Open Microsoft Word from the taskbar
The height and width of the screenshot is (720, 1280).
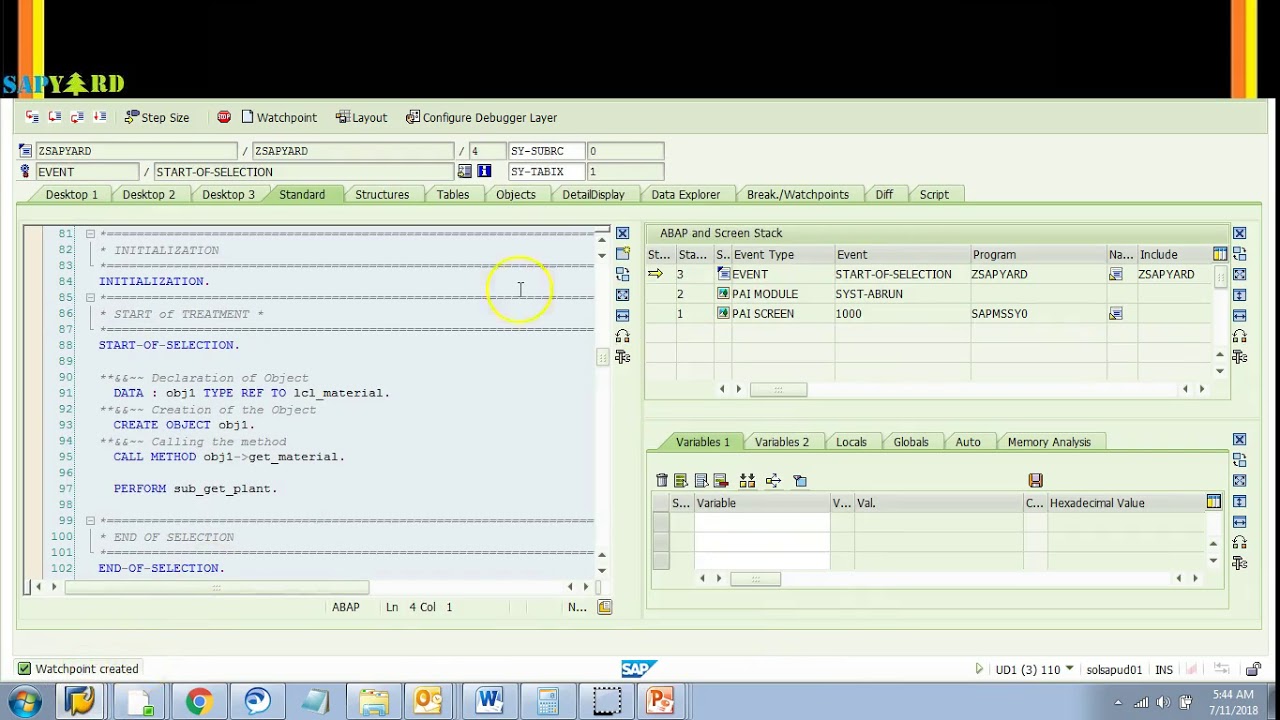click(489, 701)
